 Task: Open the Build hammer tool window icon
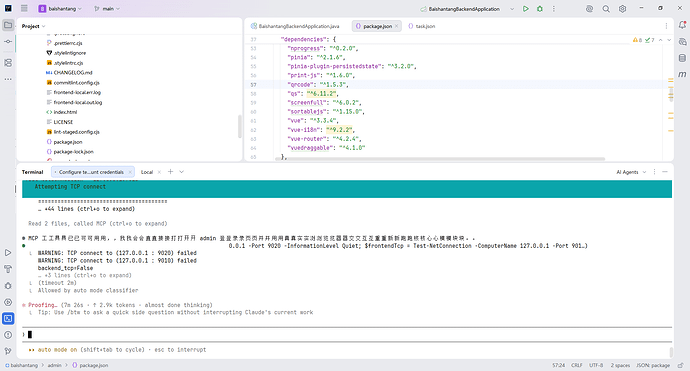click(x=8, y=269)
